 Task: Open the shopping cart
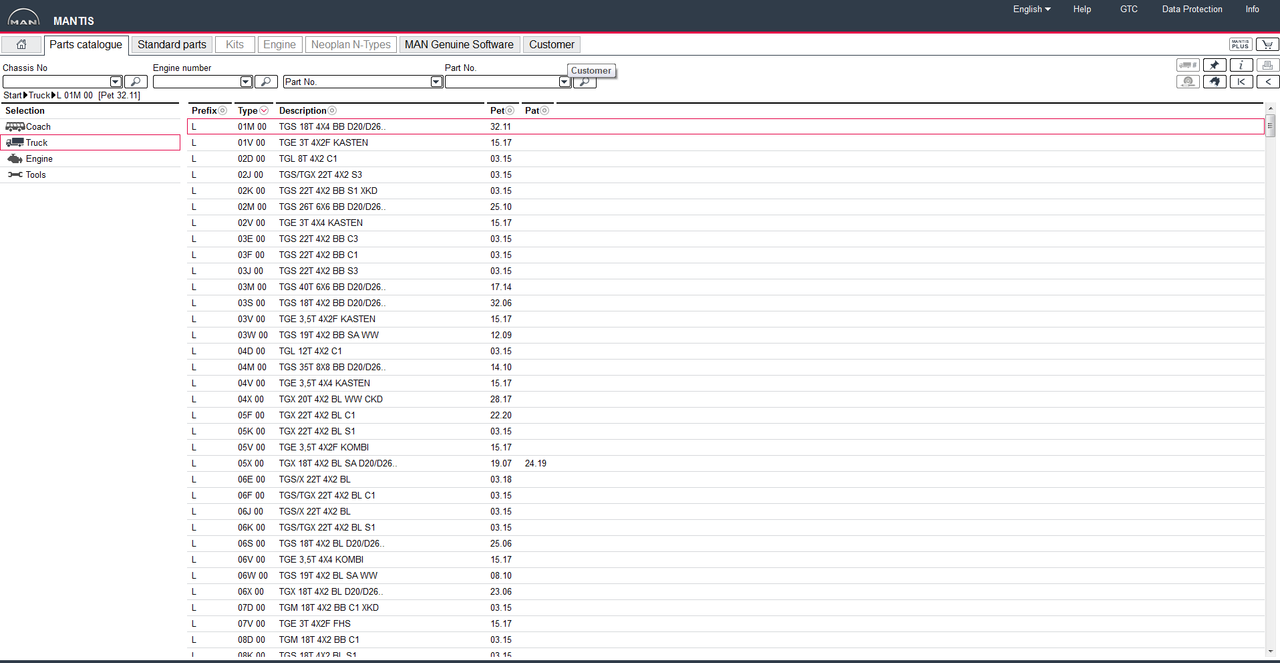1267,45
